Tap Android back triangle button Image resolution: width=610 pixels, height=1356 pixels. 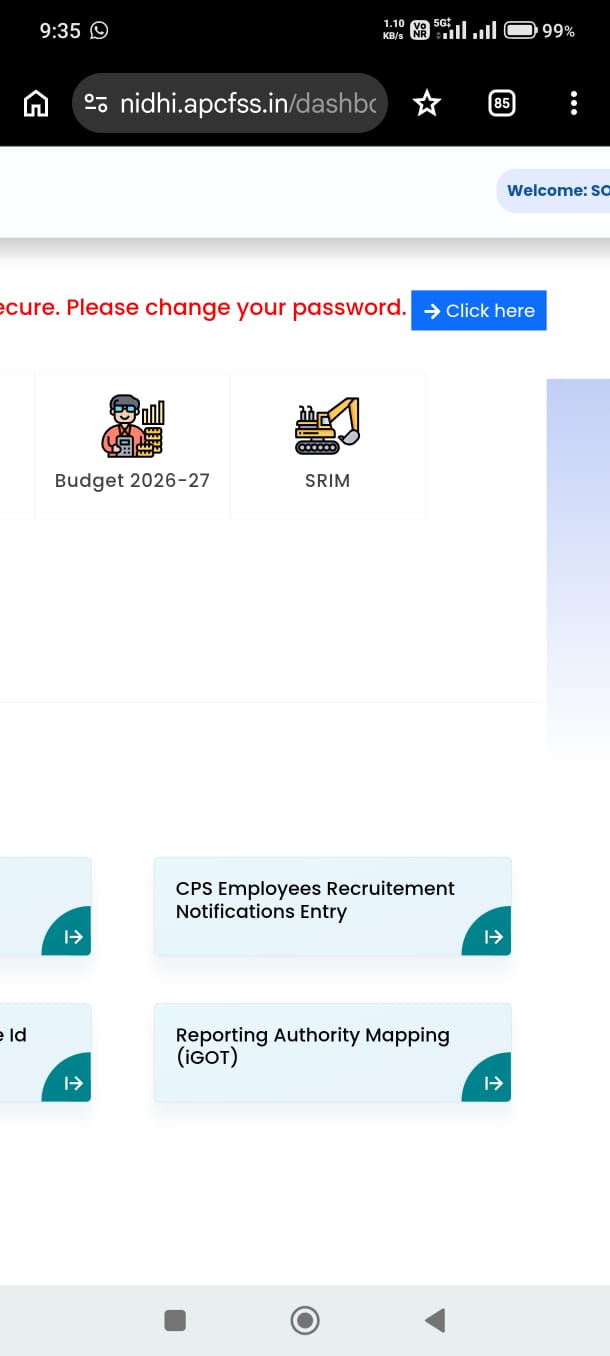click(434, 1321)
